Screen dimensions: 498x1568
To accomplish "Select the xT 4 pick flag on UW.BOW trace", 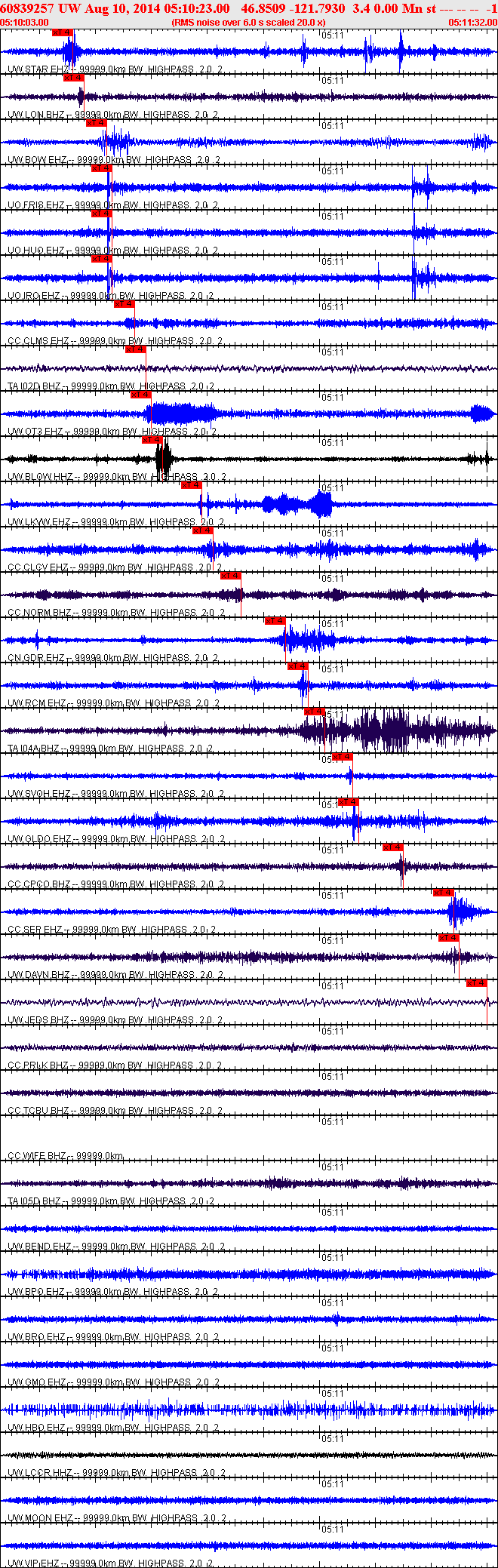I will click(x=97, y=123).
